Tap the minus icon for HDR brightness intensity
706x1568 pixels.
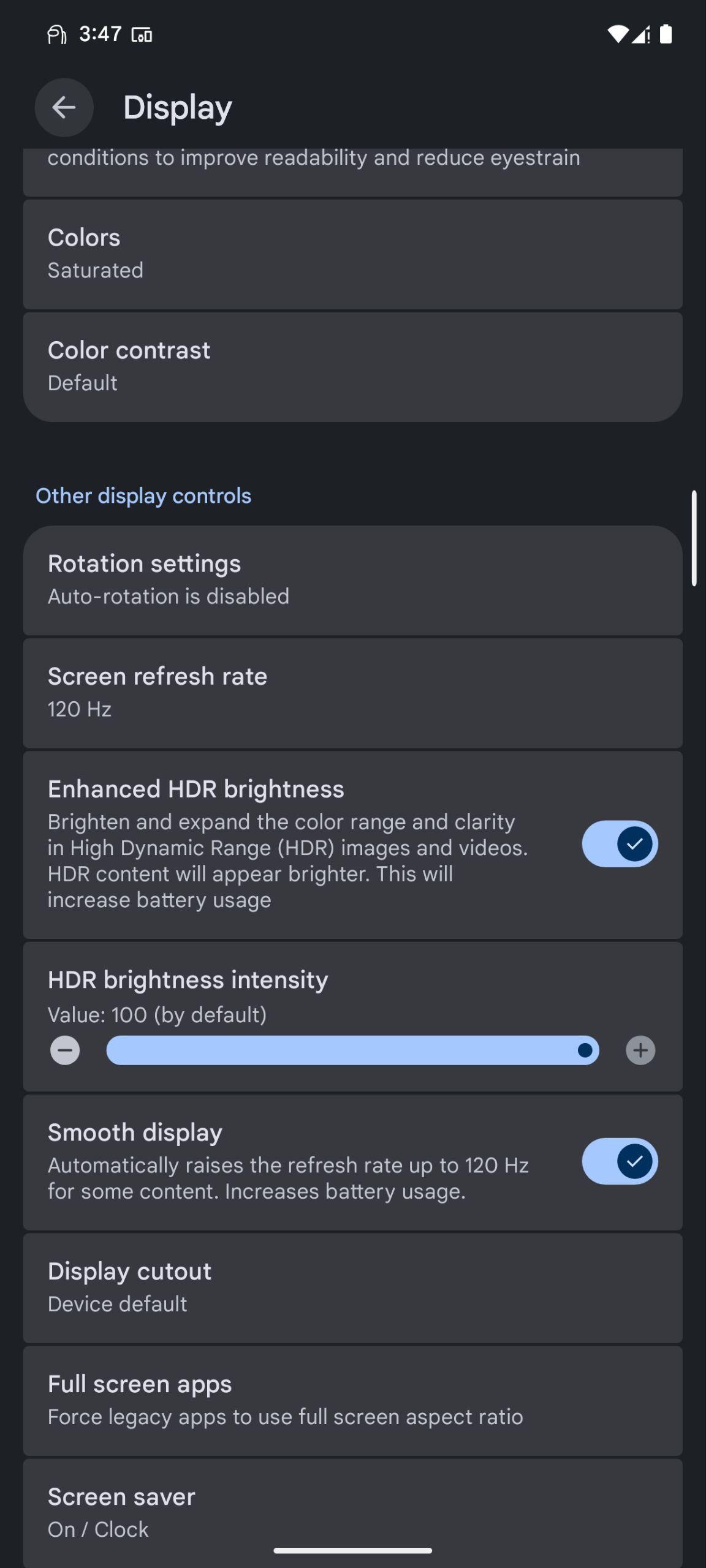pyautogui.click(x=65, y=1050)
